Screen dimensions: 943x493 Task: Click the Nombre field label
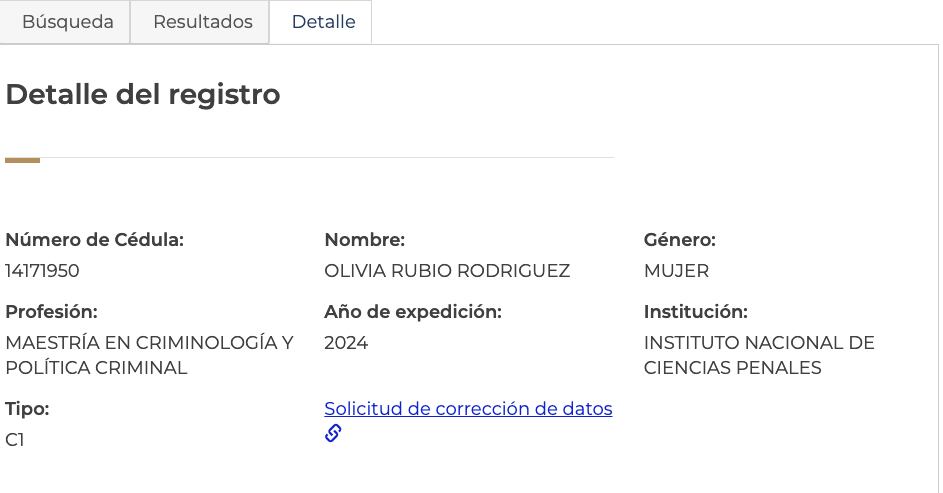click(x=364, y=240)
